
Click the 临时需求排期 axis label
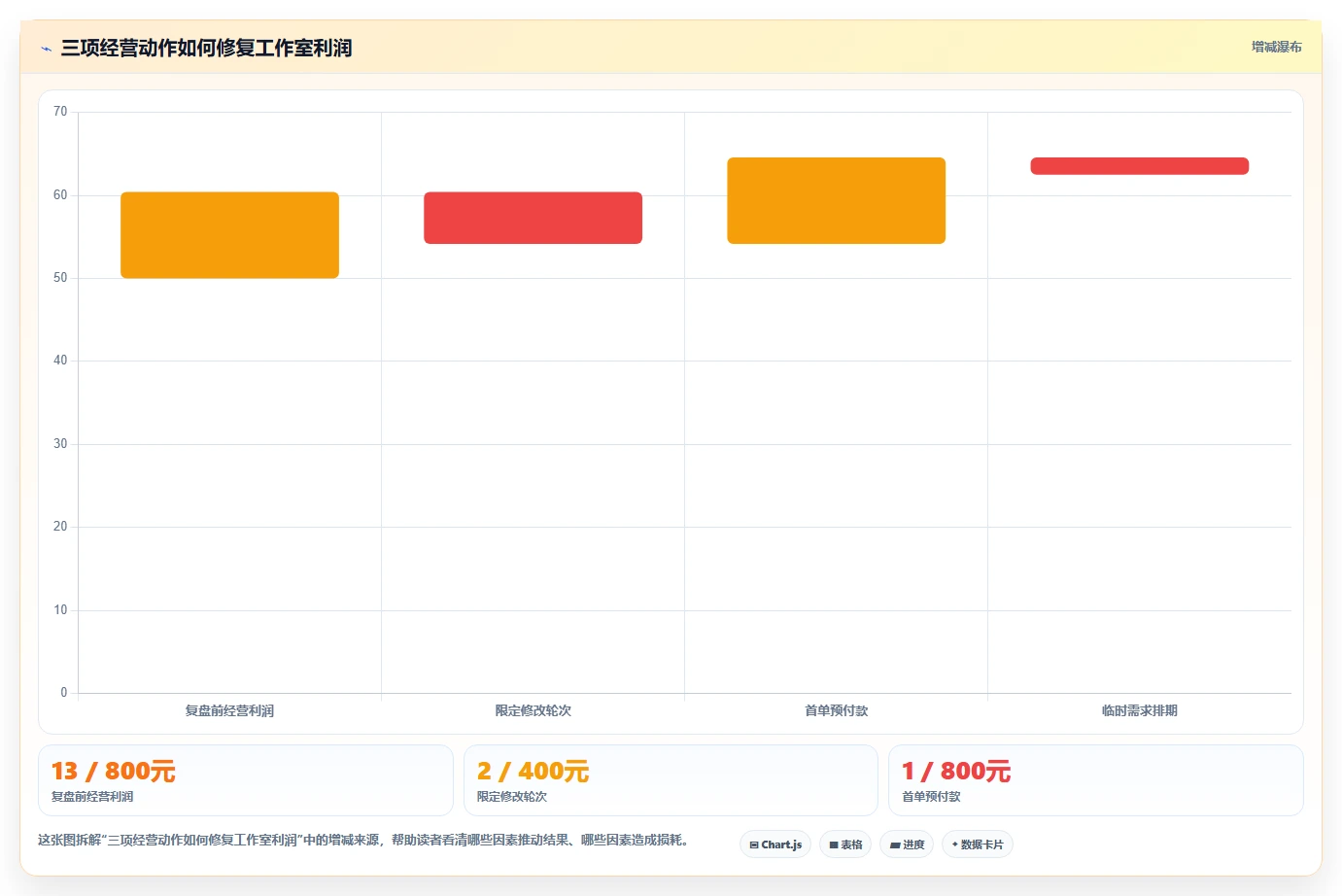[x=1139, y=710]
